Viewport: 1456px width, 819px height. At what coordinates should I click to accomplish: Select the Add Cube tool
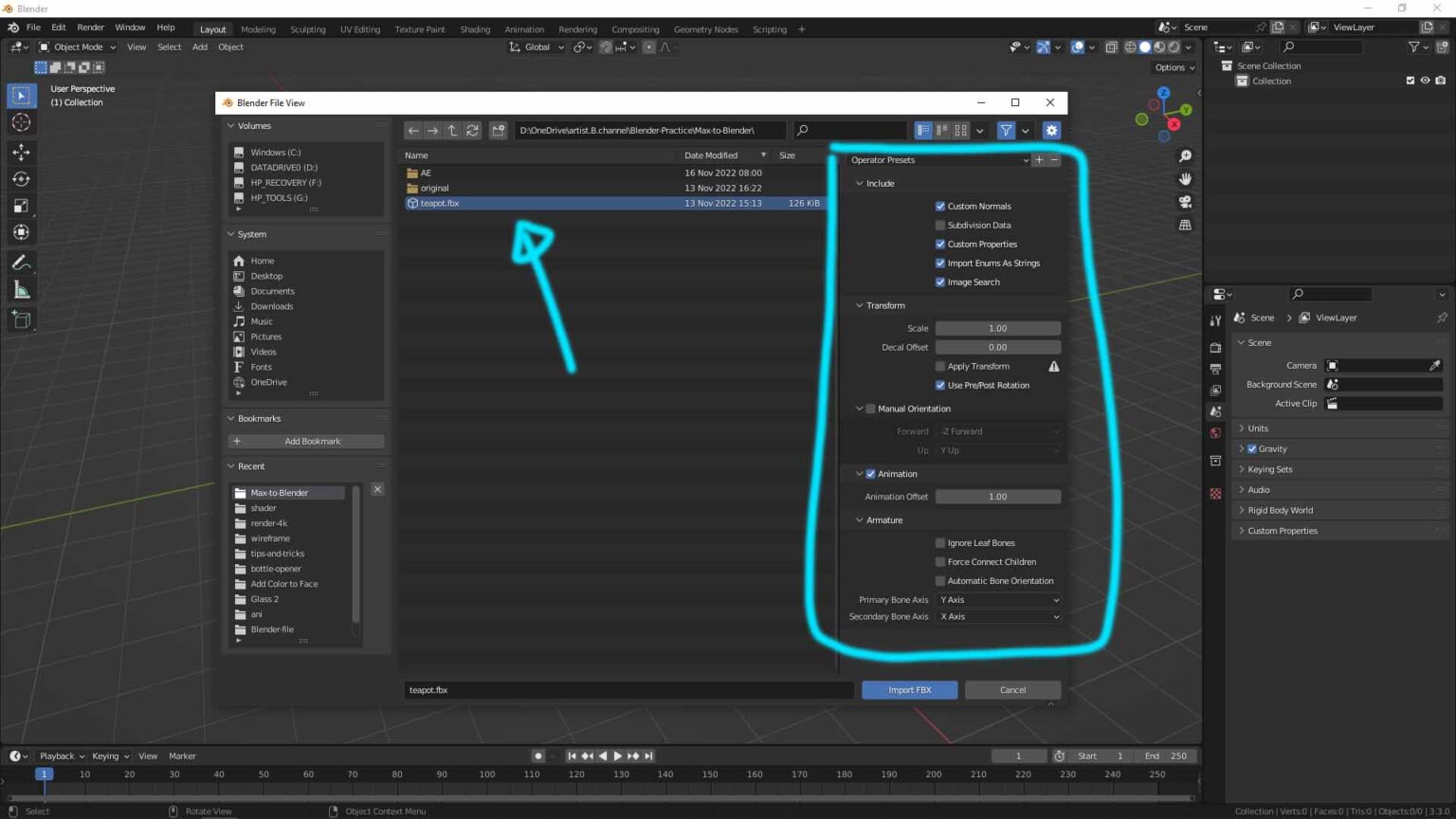21,319
